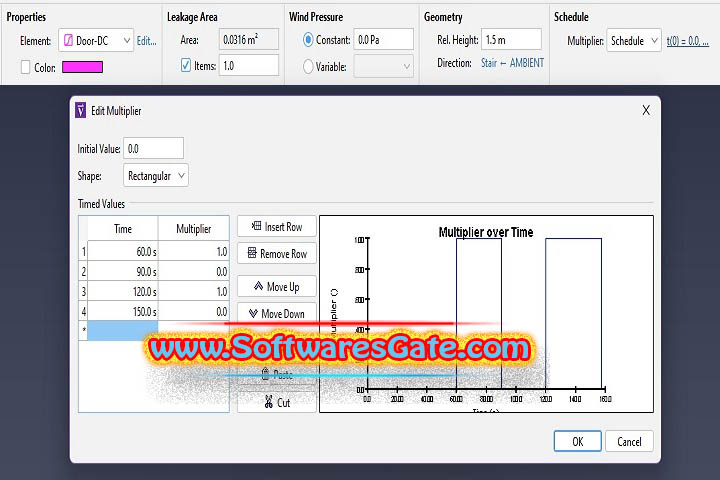Select Constant wind pressure radio button

click(309, 40)
